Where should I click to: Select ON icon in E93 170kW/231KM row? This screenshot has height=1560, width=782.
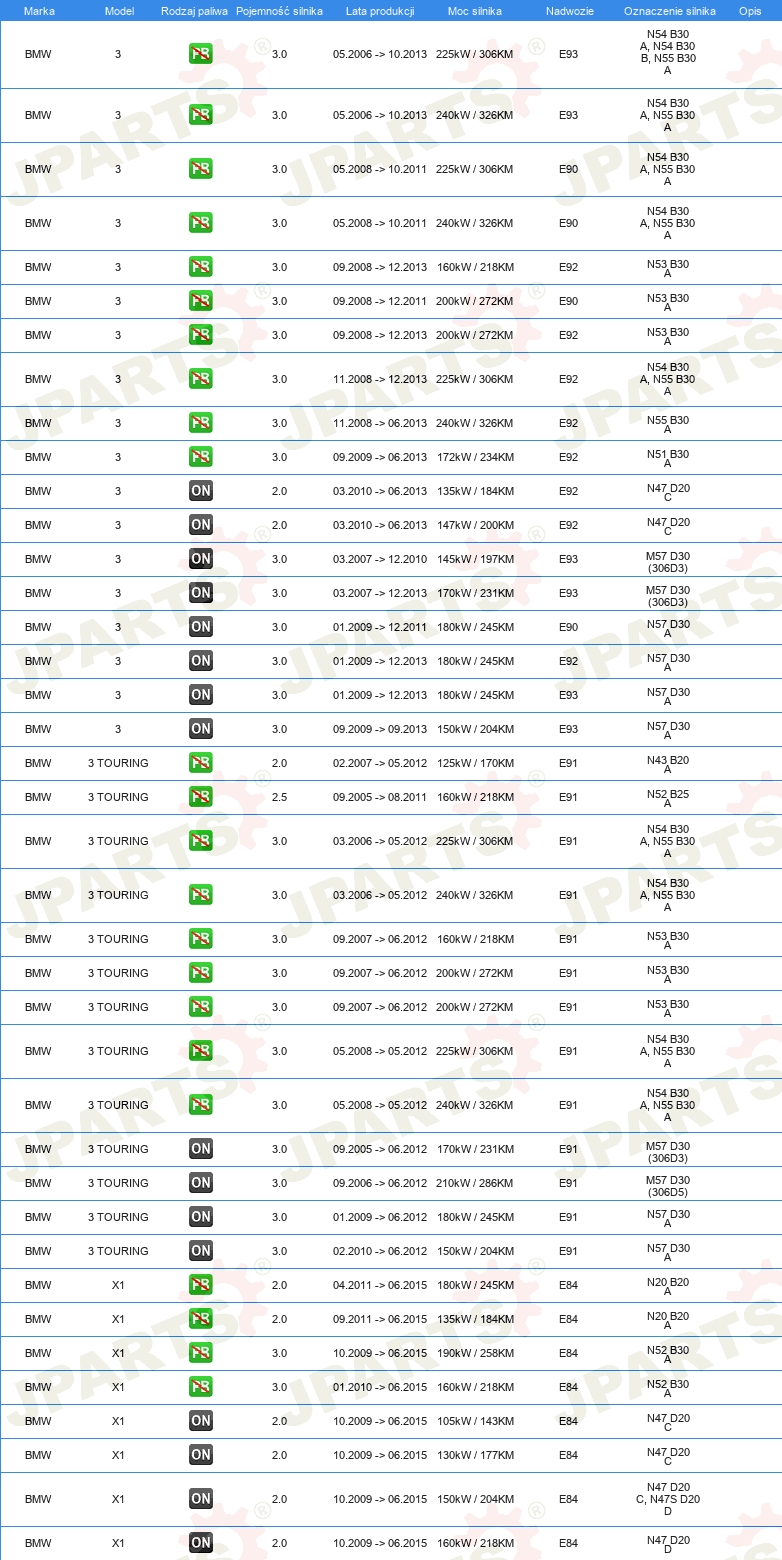[200, 593]
